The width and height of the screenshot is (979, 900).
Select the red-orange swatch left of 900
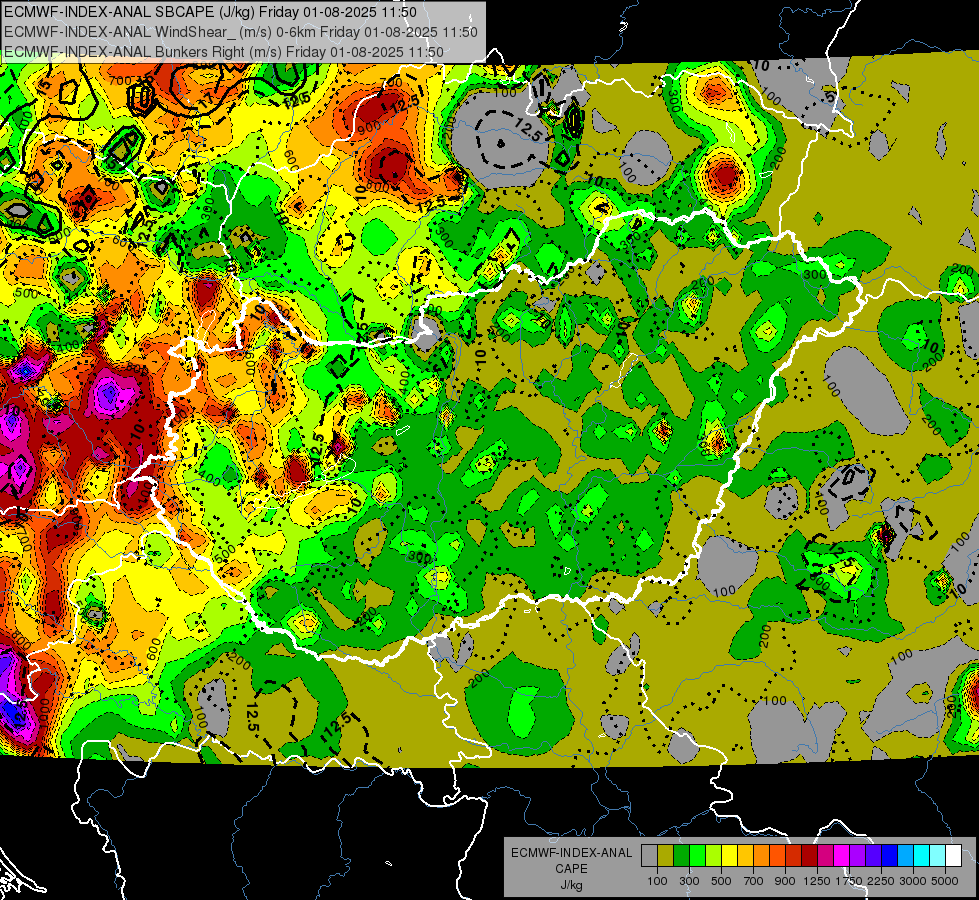coord(777,856)
